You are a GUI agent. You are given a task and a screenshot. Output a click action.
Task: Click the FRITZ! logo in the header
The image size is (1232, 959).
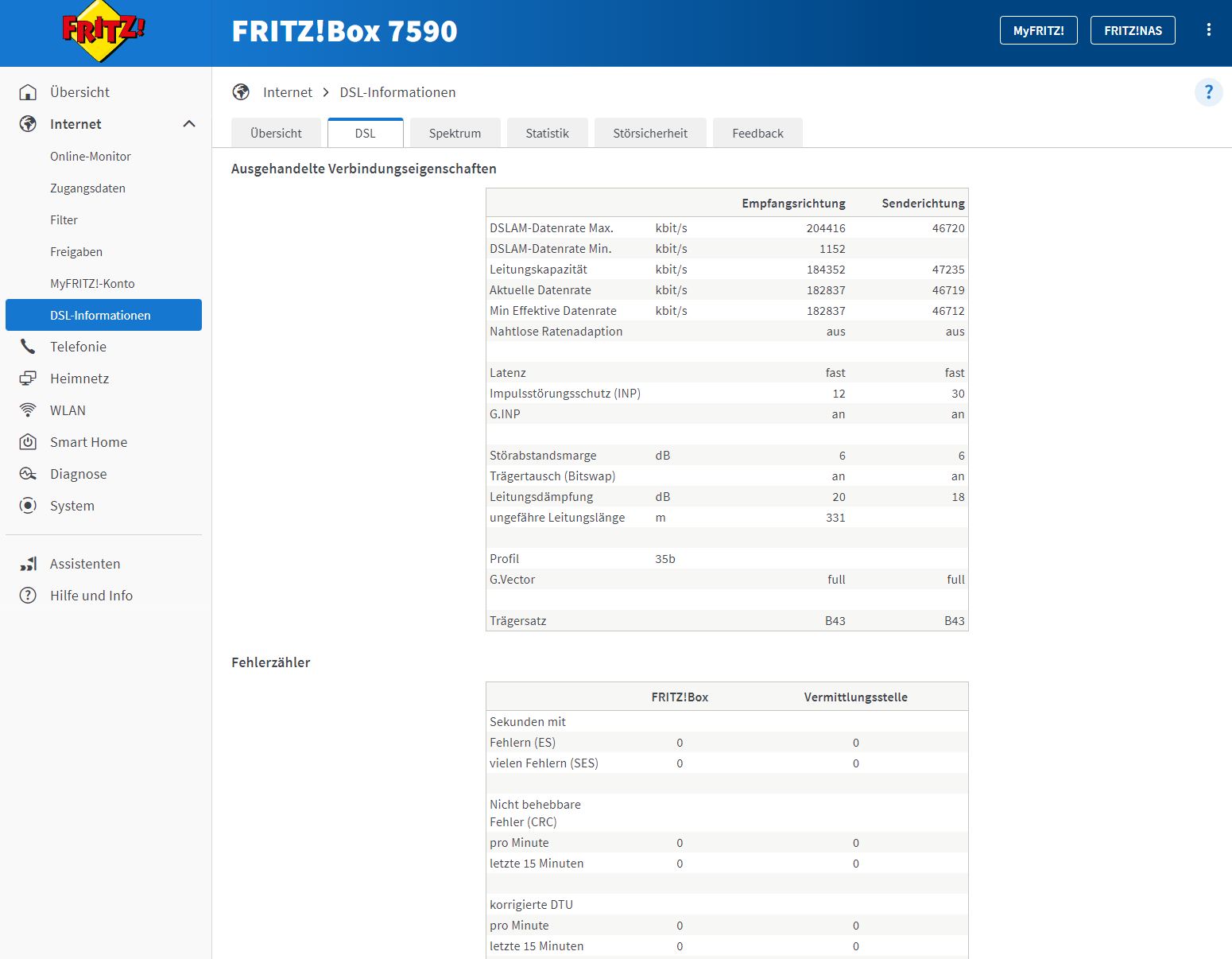click(104, 32)
